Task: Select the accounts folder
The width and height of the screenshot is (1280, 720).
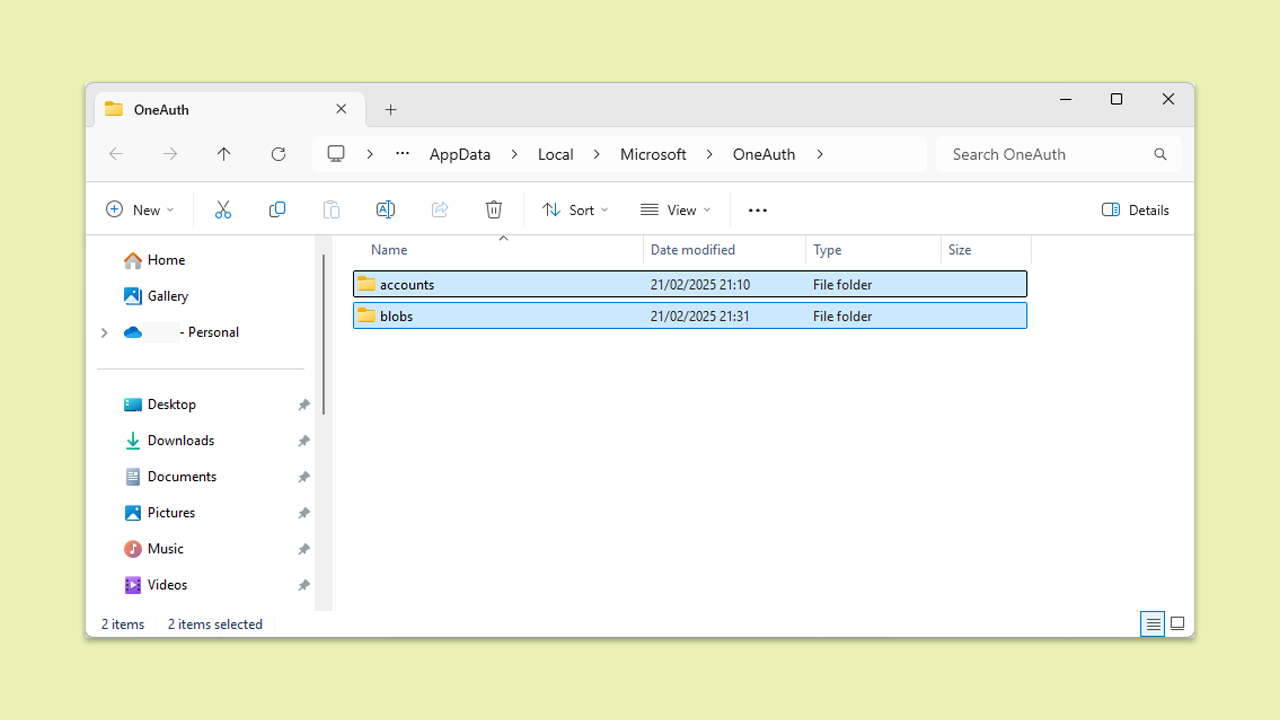Action: click(x=407, y=285)
